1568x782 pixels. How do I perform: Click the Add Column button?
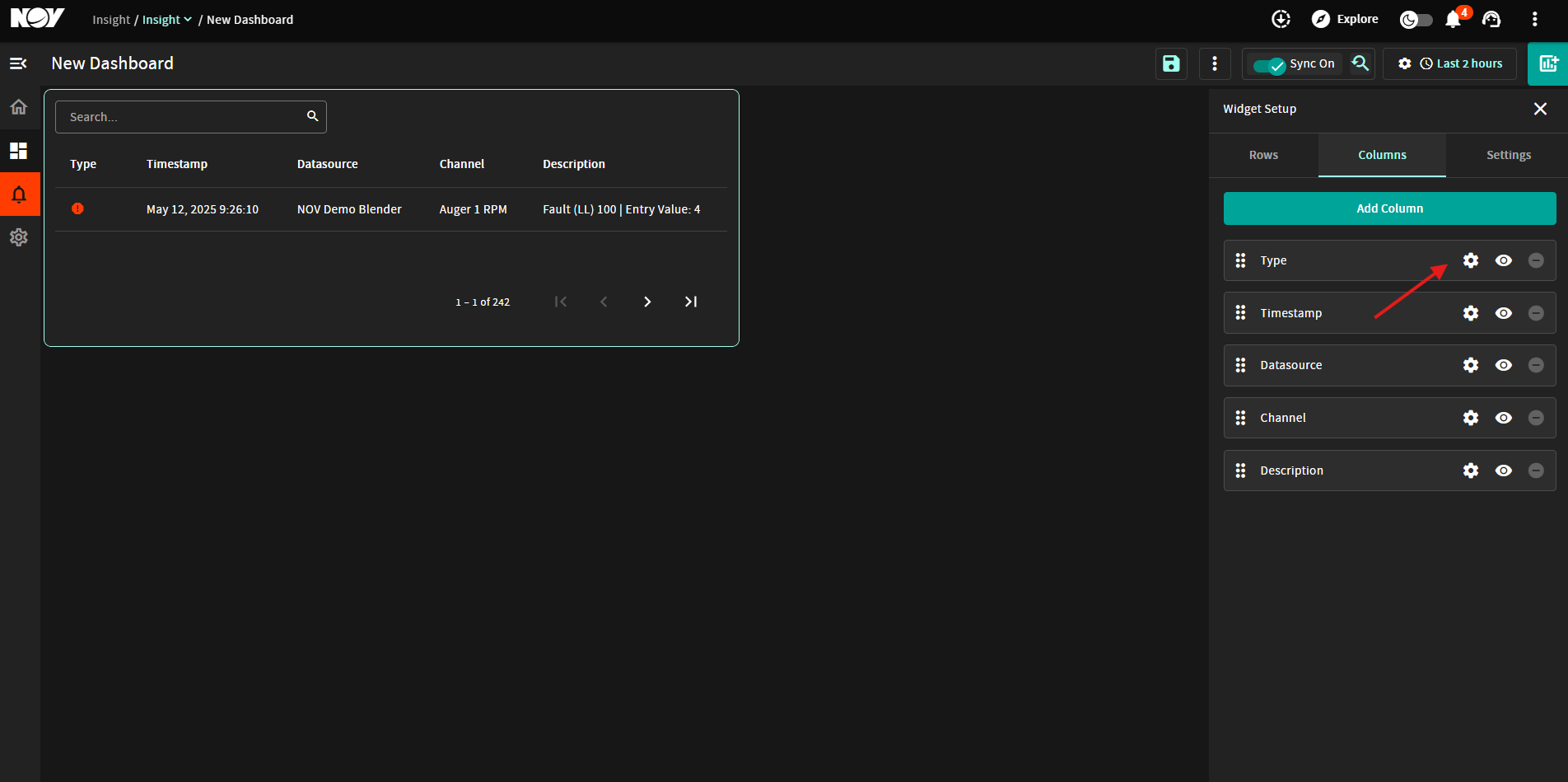click(1389, 208)
